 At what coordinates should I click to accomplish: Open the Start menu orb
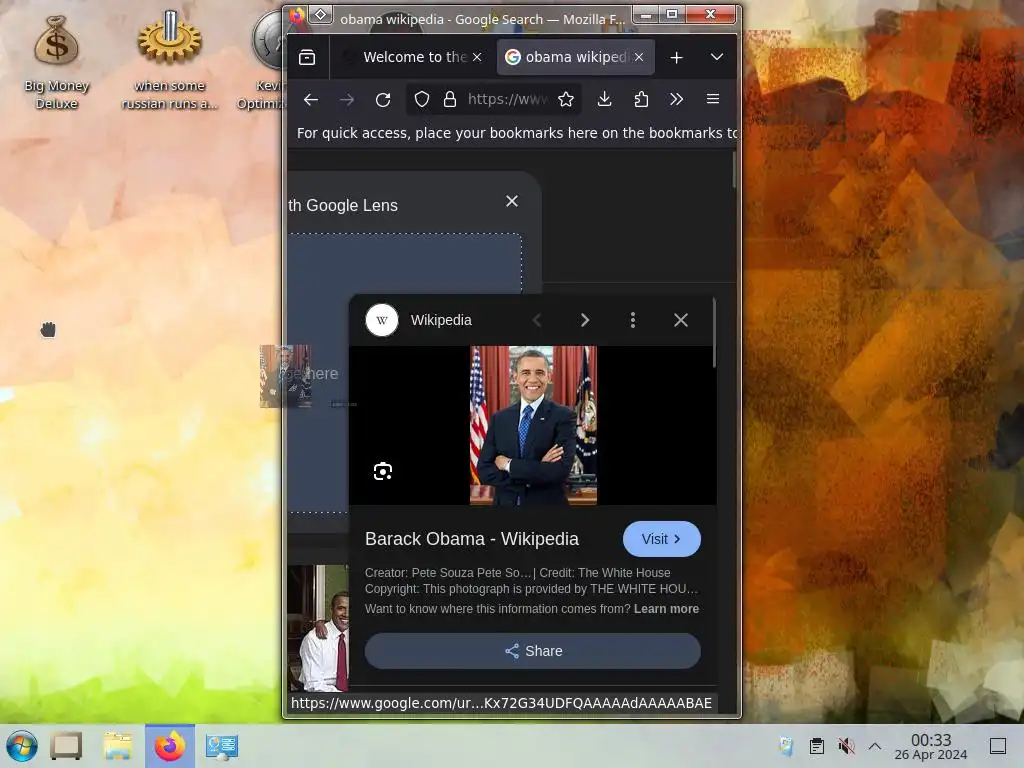click(22, 746)
